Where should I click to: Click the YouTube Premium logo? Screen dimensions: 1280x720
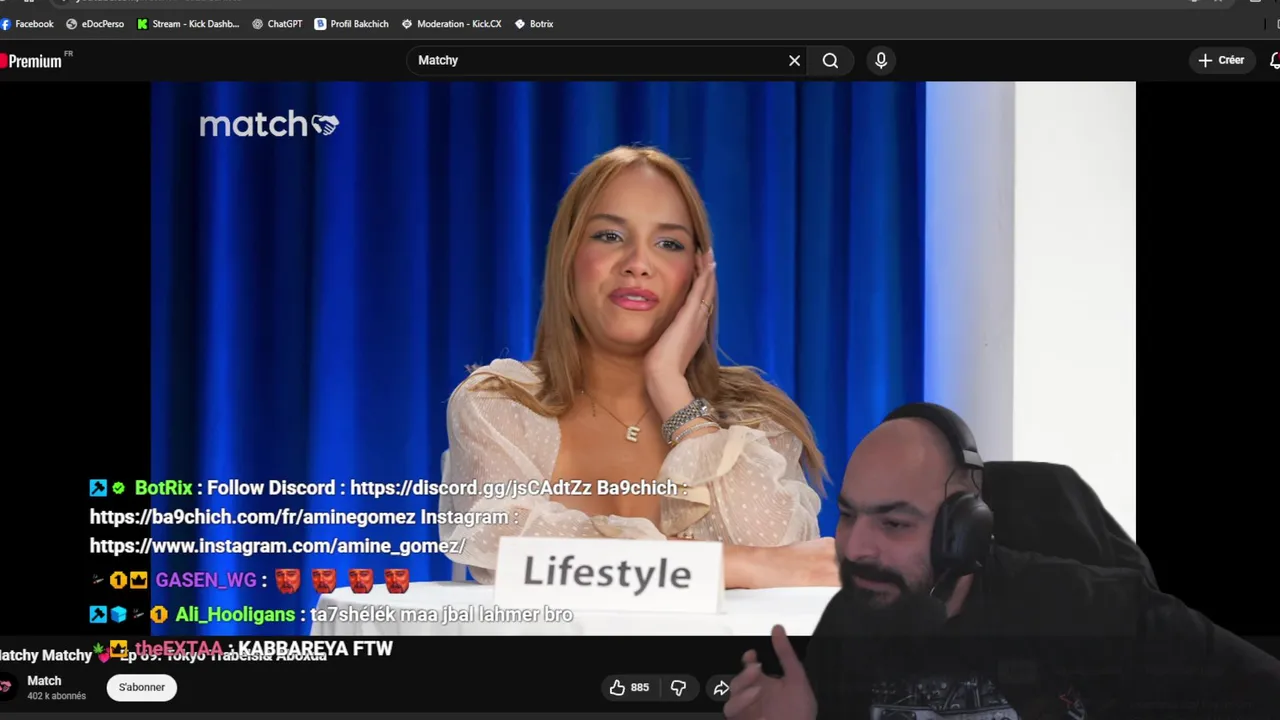click(x=32, y=61)
